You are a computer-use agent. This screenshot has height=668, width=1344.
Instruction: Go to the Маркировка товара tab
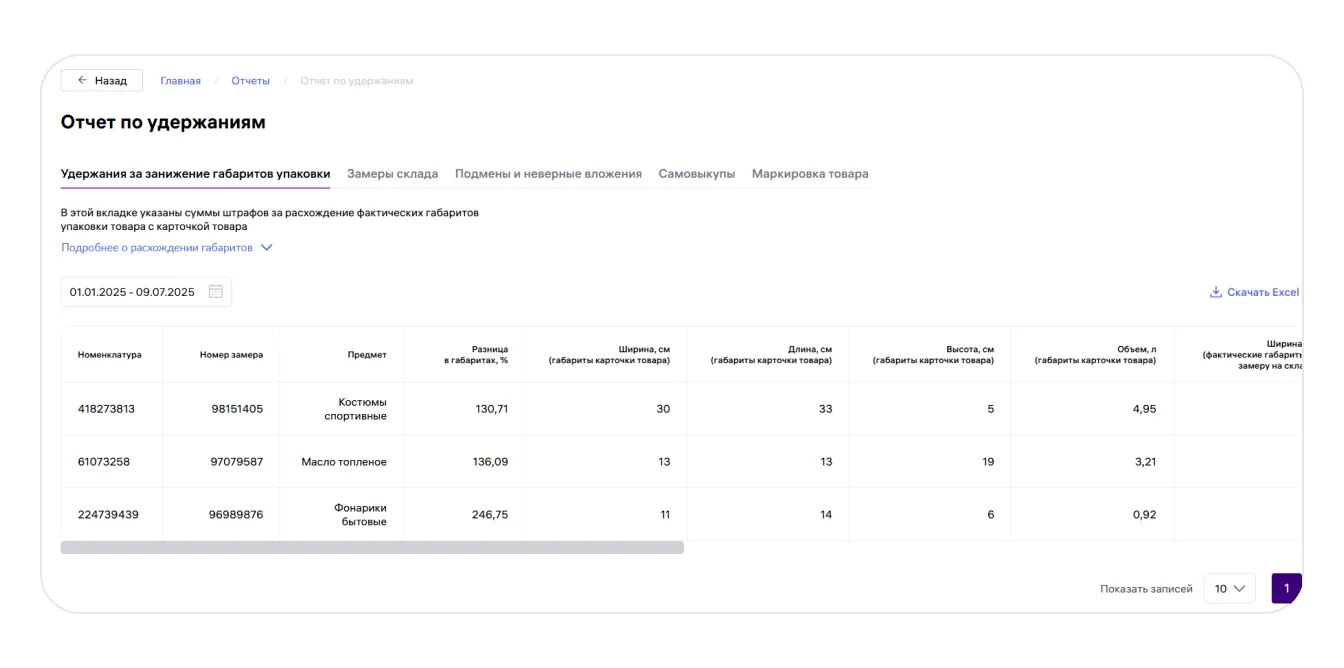[810, 174]
